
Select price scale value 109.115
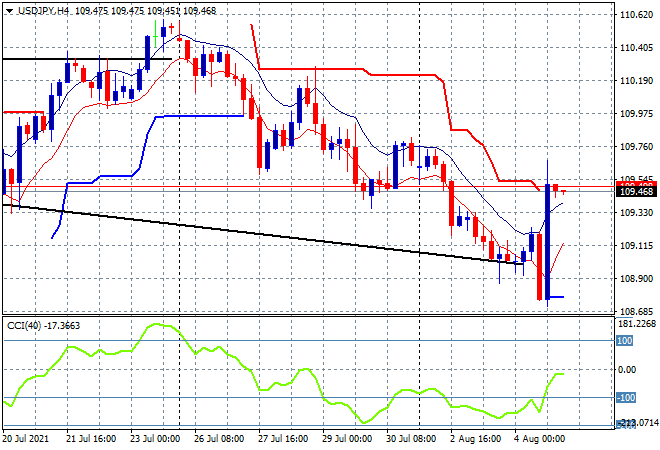(x=636, y=245)
